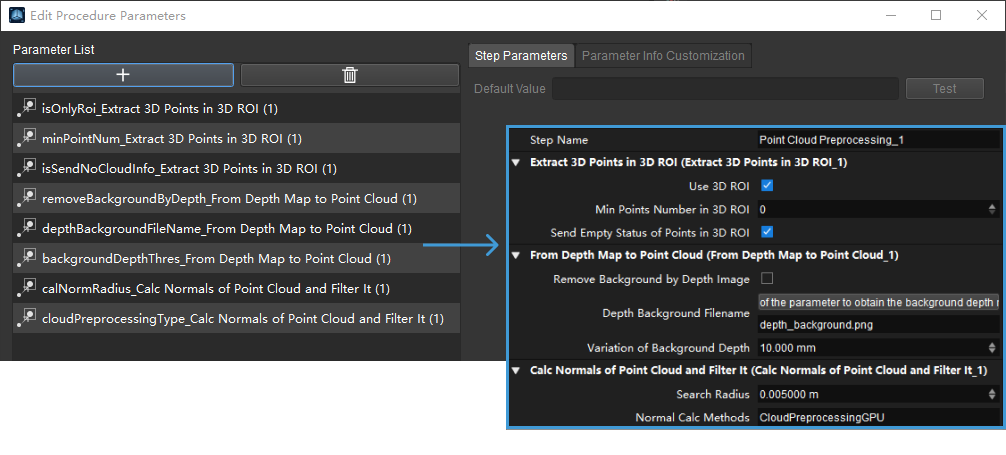1006x455 pixels.
Task: Toggle Send Empty Status of Points checkbox
Action: click(767, 232)
